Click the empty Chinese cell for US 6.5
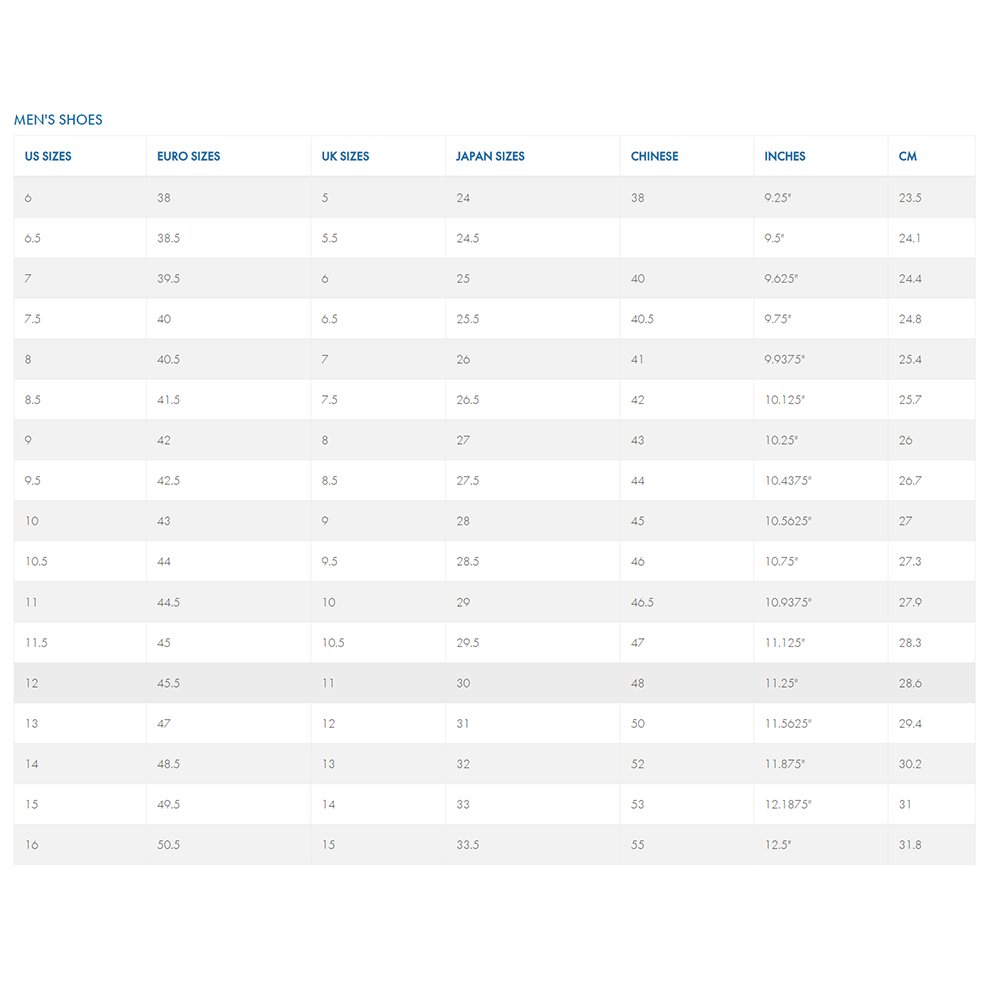 pos(687,238)
